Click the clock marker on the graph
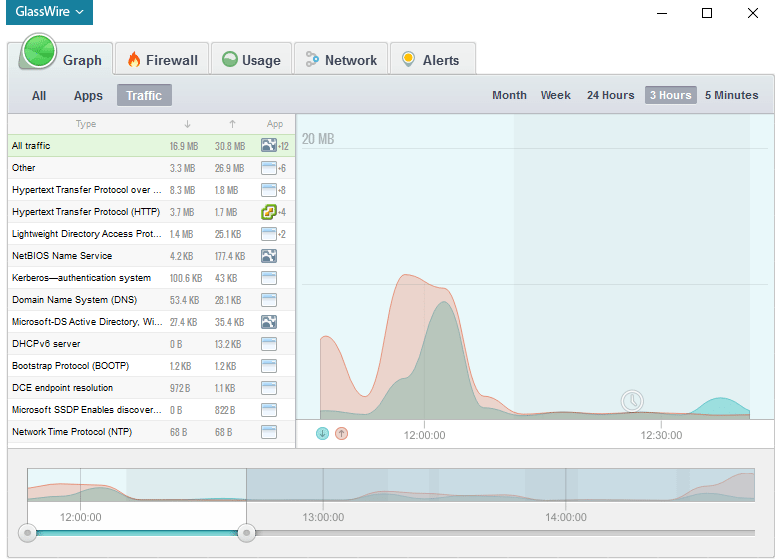 tap(632, 401)
